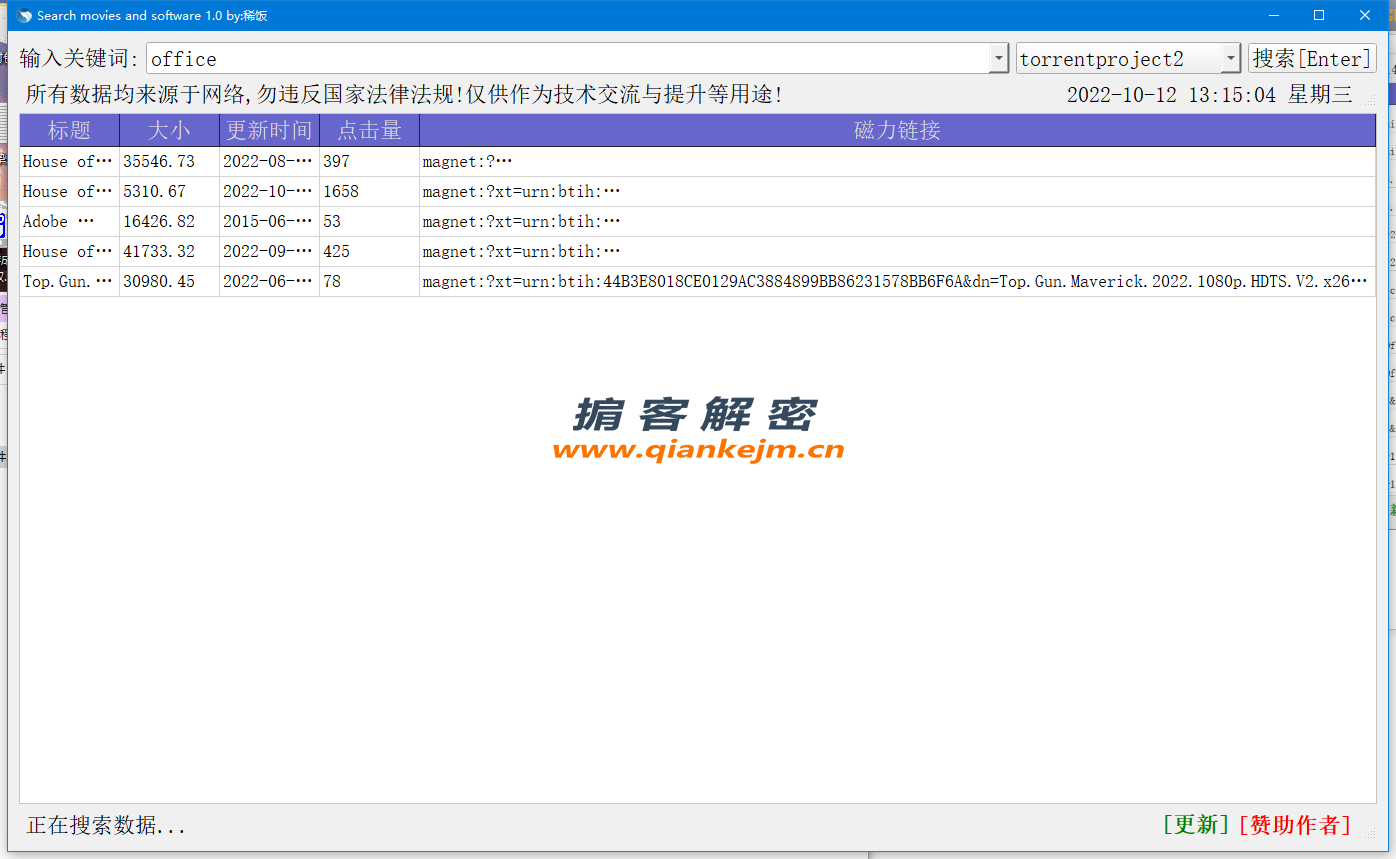Screen dimensions: 1396x859
Task: Click the size cell 5310.67
Action: (170, 192)
